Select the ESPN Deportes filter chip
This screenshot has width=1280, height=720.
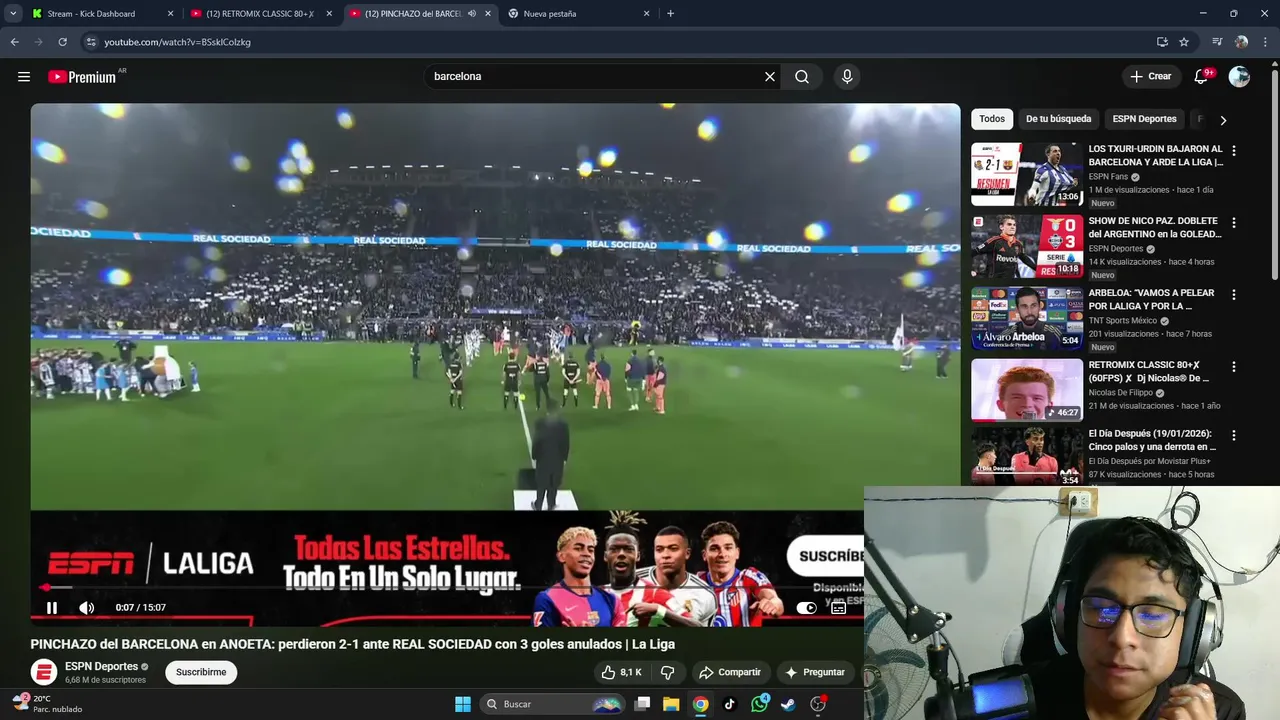pos(1144,119)
